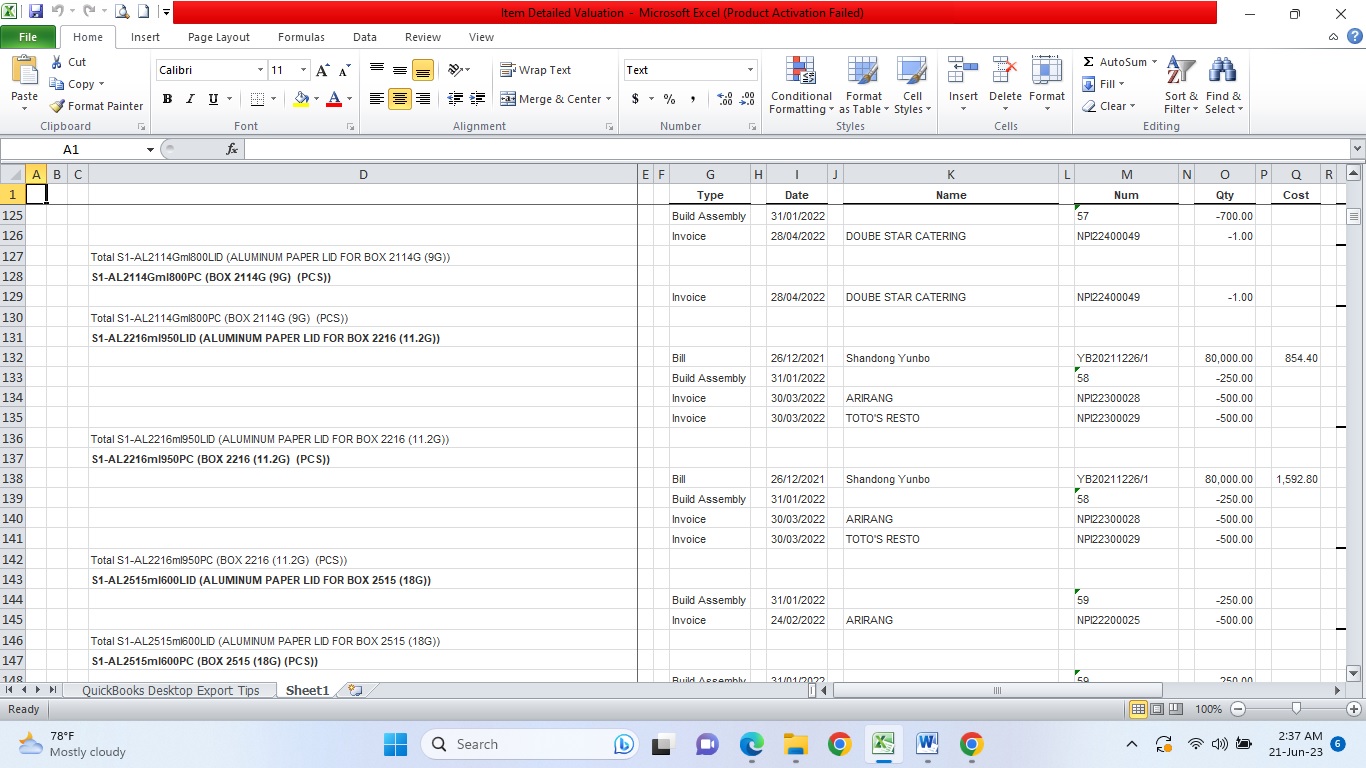The width and height of the screenshot is (1366, 768).
Task: Decrease font size with Shrink Font icon
Action: tap(344, 70)
